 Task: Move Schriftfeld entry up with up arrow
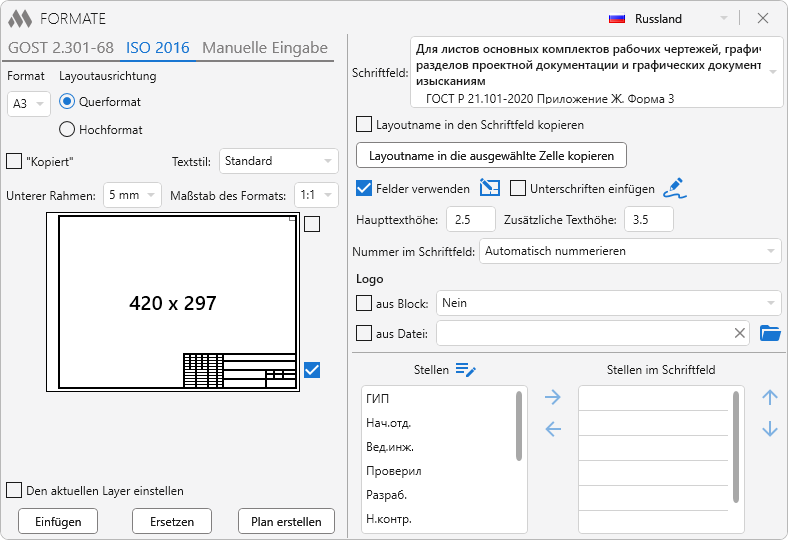[769, 398]
